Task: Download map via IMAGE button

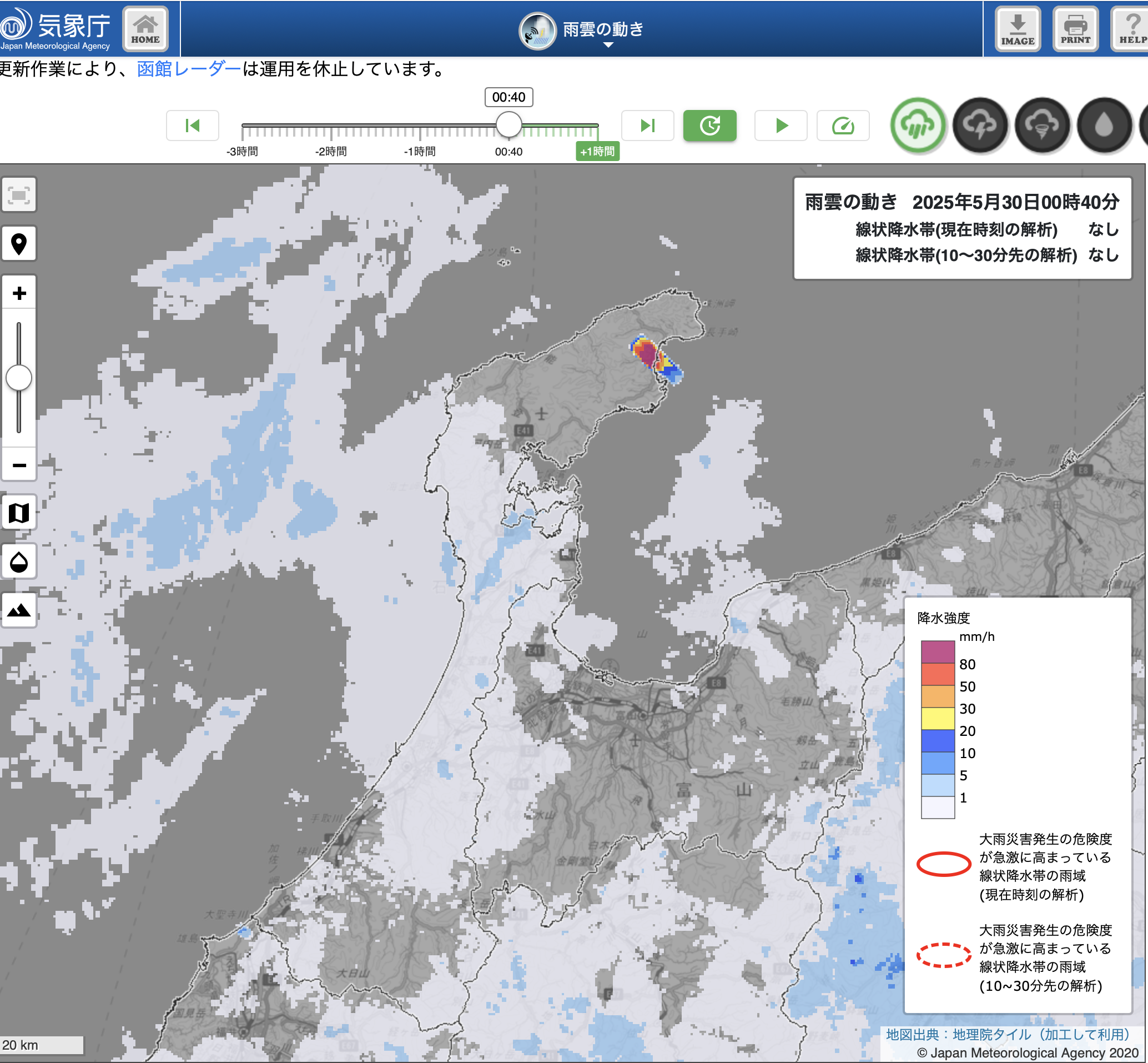Action: [1018, 29]
